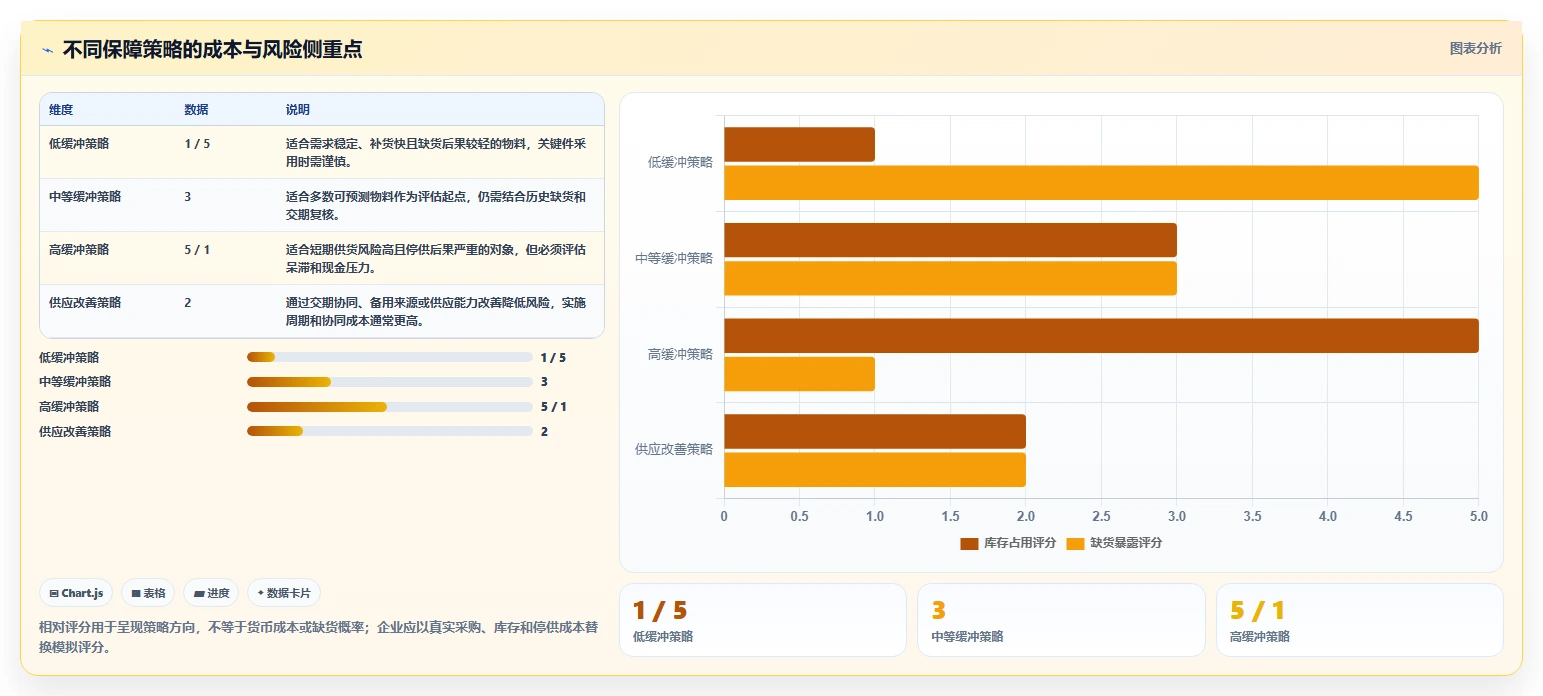Open the 3 中等缓冲策略 data card
Screen dimensions: 1543x696
1061,620
